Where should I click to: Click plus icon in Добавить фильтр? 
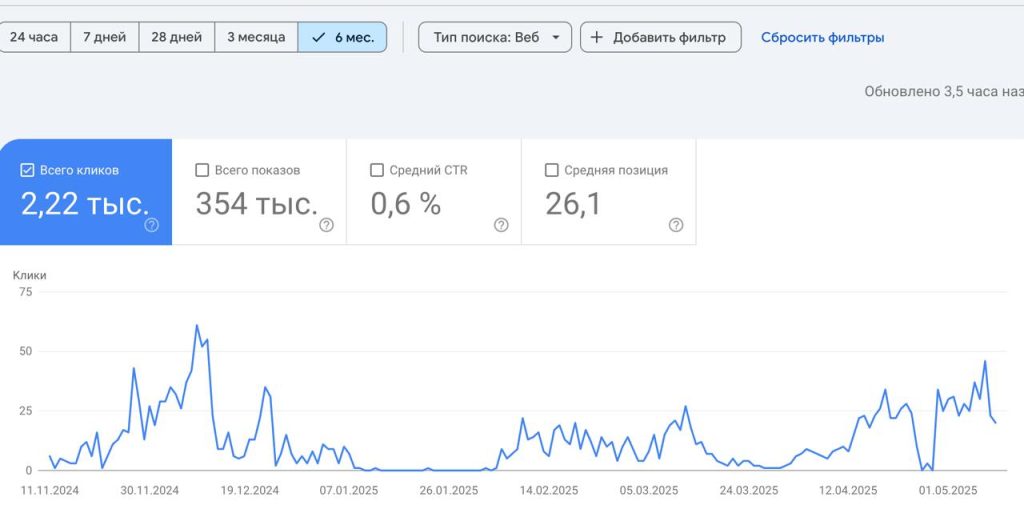point(596,37)
